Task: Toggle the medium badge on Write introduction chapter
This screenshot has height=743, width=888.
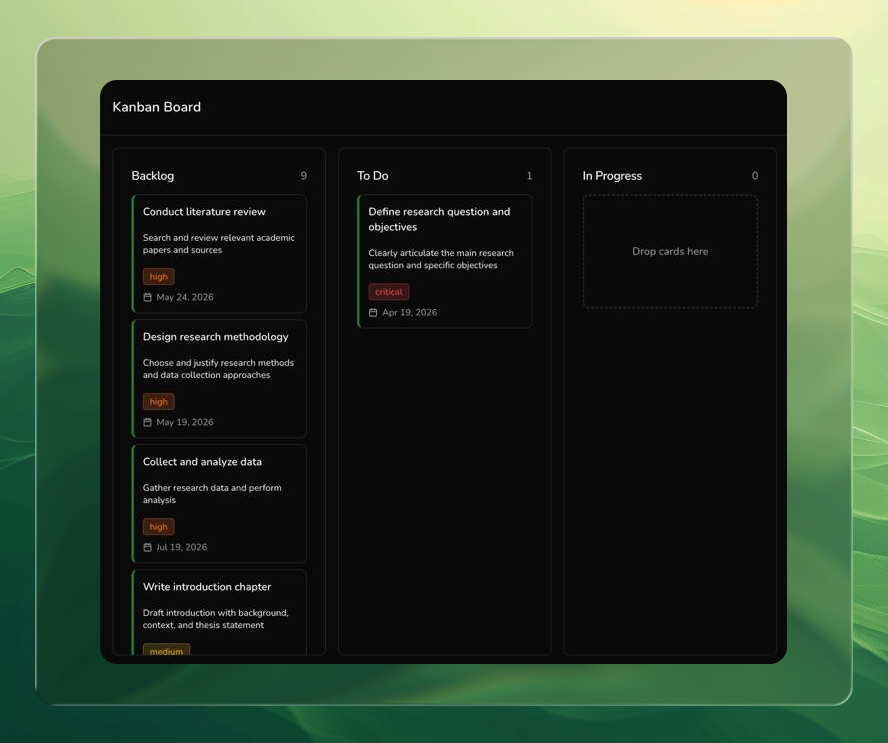Action: (x=167, y=650)
